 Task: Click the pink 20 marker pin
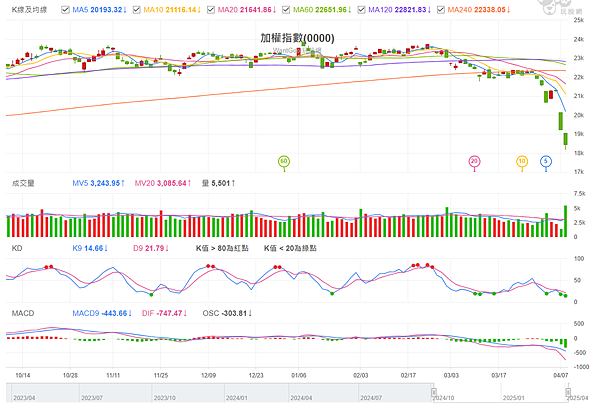click(474, 162)
